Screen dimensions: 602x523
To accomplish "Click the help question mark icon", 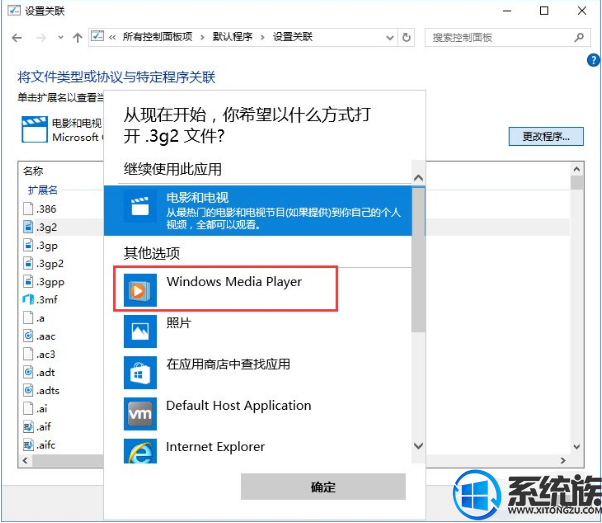I will coord(593,60).
